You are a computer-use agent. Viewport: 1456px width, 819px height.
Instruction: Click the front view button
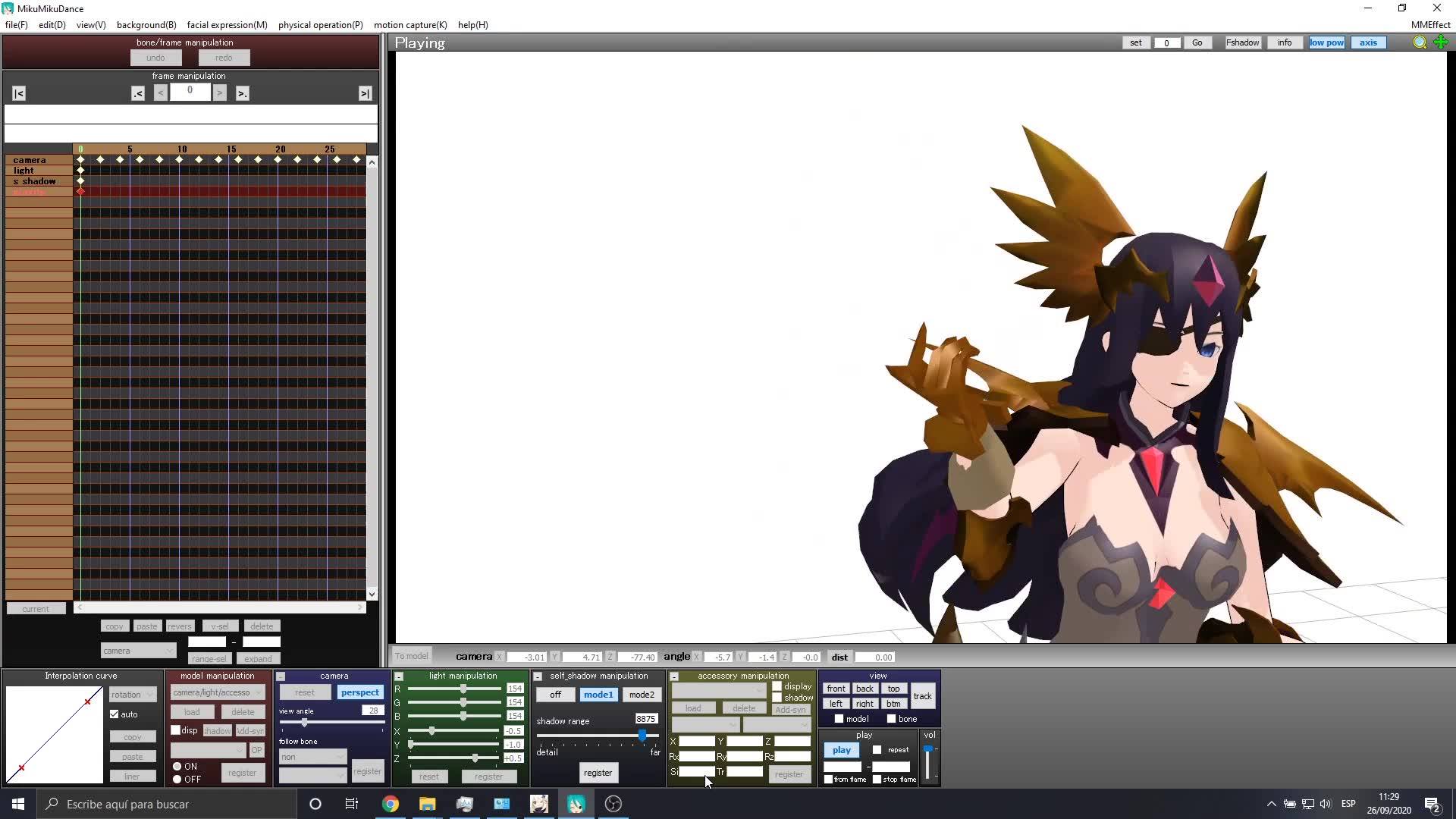coord(836,689)
